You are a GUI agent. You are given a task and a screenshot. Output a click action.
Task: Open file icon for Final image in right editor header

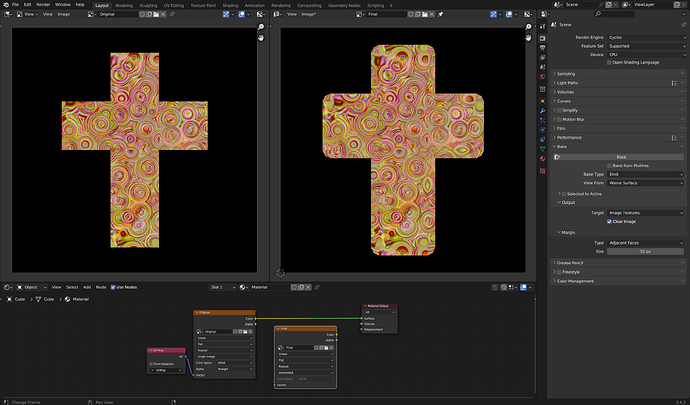(x=425, y=14)
